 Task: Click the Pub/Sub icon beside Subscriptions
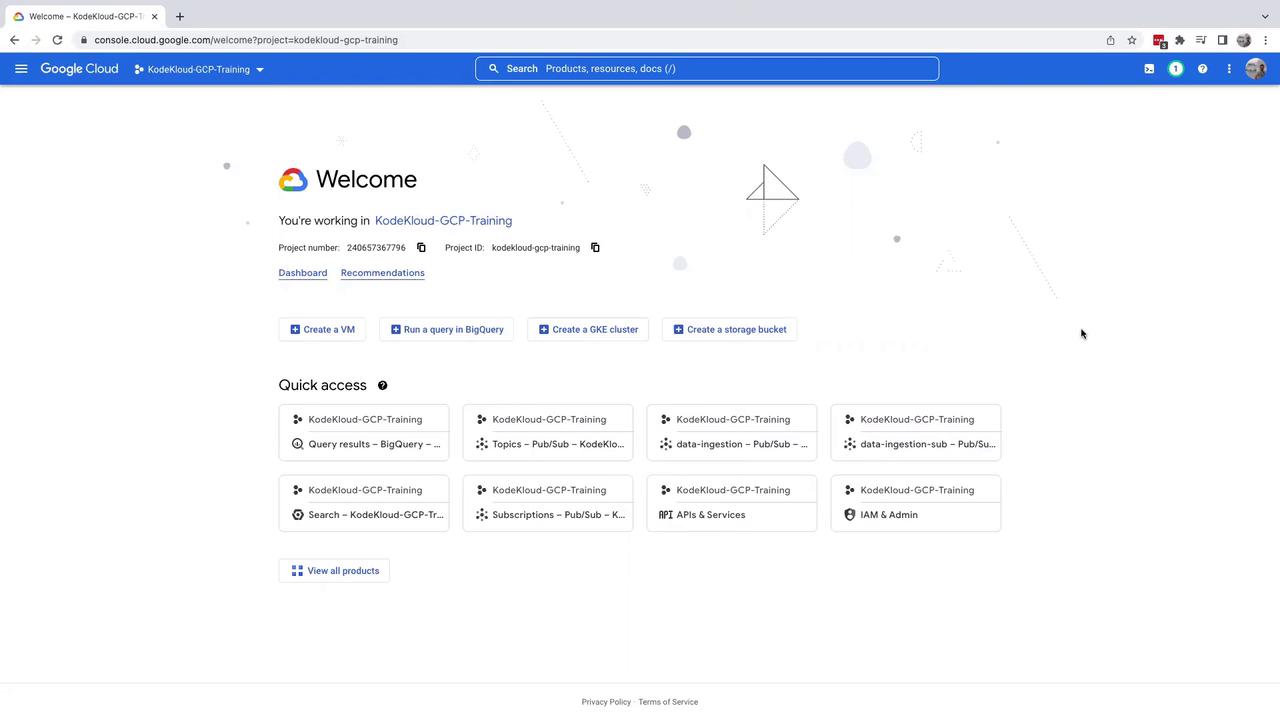tap(482, 515)
